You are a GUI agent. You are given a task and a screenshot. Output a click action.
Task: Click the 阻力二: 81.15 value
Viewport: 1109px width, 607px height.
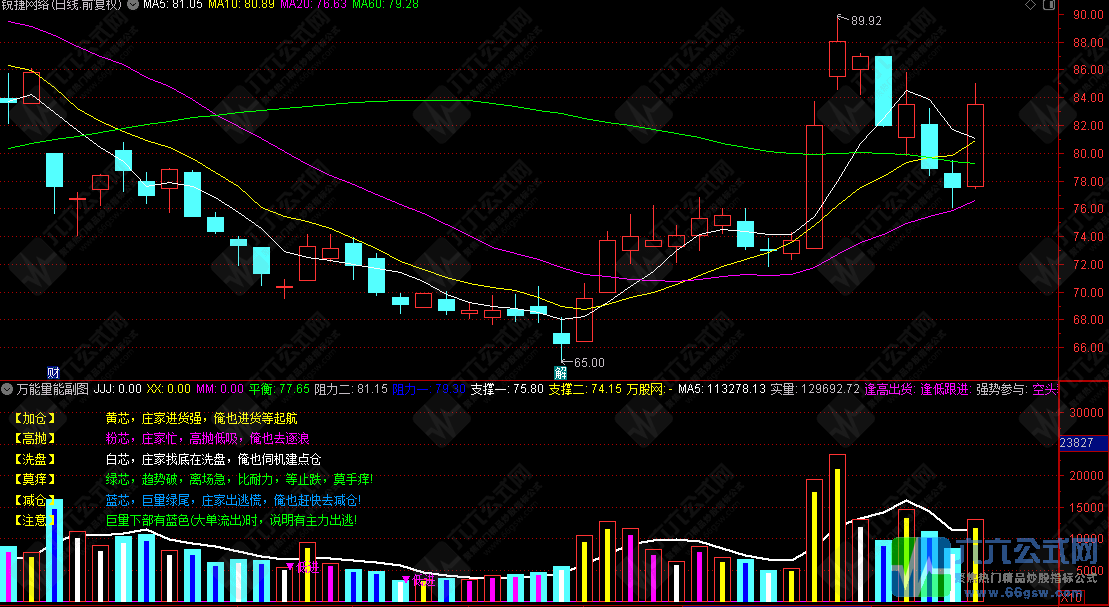[351, 389]
